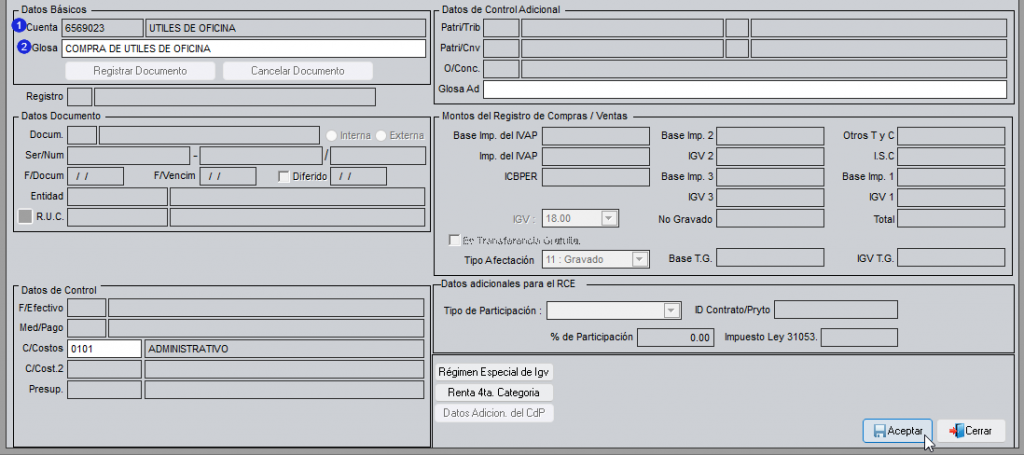Screen dimensions: 1024x455
Task: Click the IGV 1 amount field
Action: point(951,197)
